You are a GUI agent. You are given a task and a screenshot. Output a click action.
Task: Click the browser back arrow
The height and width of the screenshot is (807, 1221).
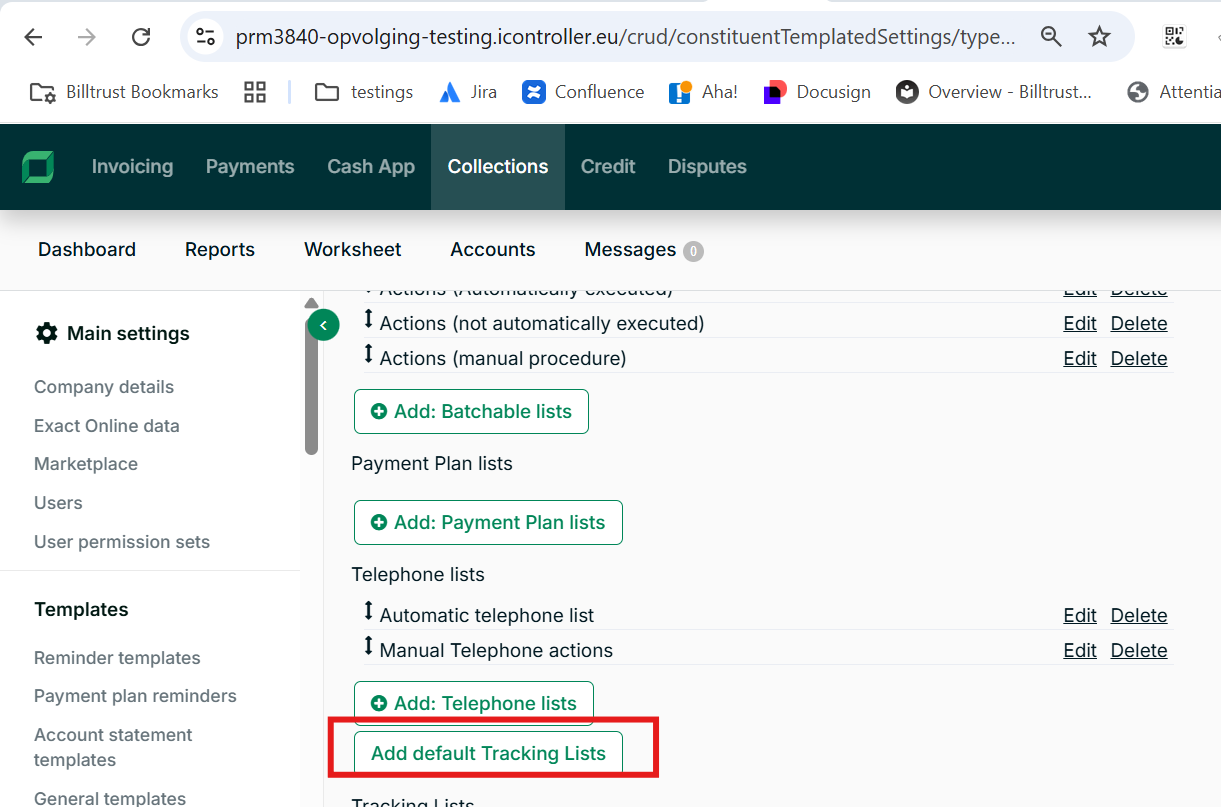[x=34, y=38]
